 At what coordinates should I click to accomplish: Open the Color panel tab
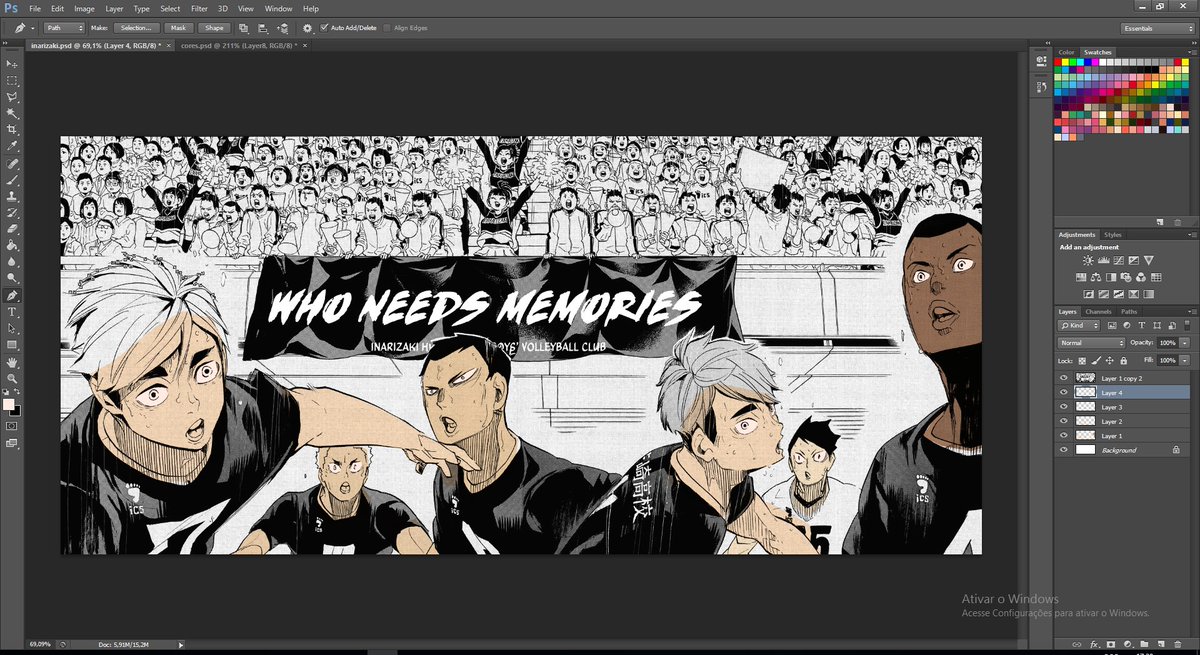[x=1067, y=52]
